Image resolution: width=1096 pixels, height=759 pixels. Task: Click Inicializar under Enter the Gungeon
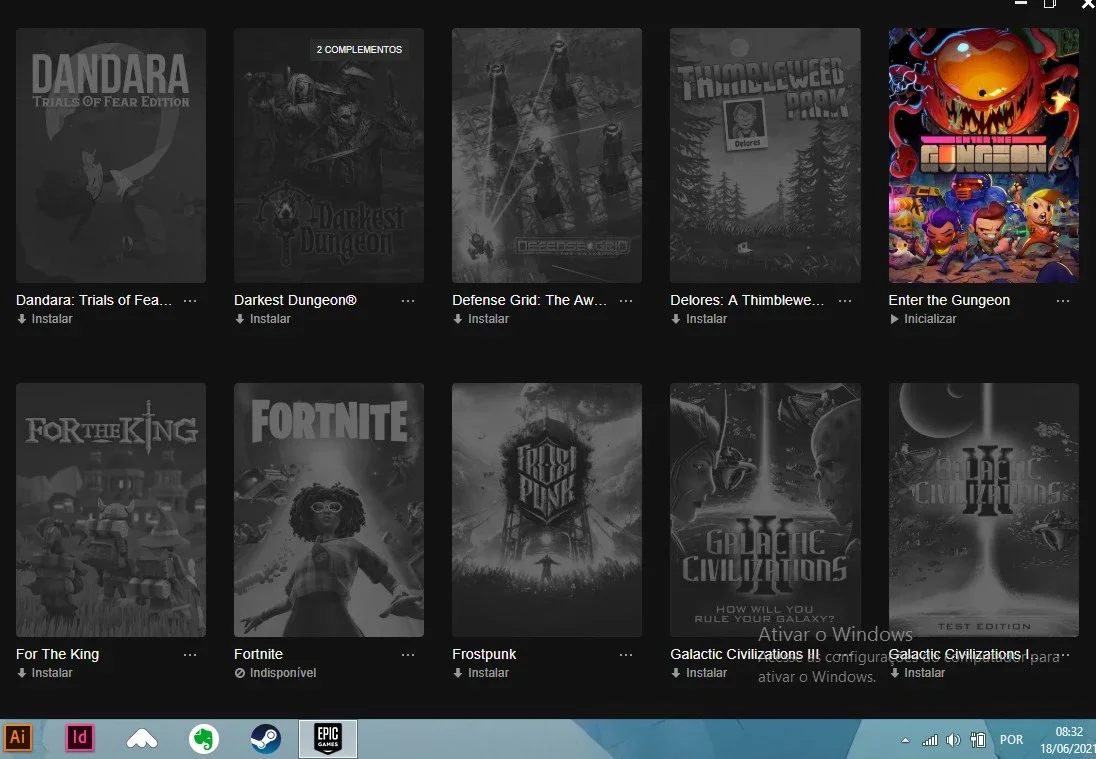point(923,319)
